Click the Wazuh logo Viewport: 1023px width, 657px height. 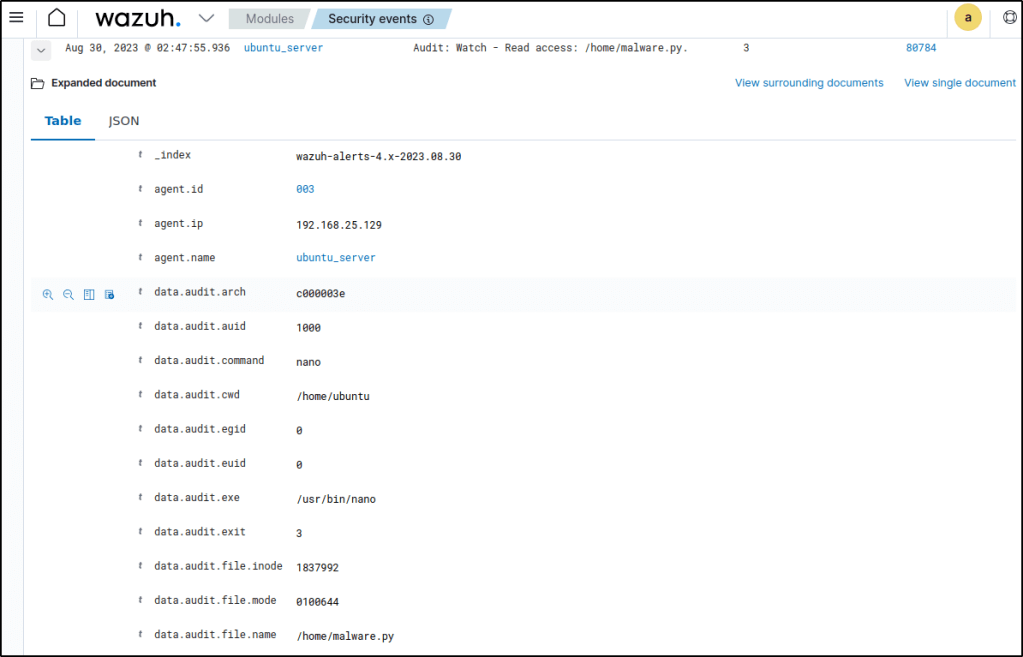(x=138, y=19)
